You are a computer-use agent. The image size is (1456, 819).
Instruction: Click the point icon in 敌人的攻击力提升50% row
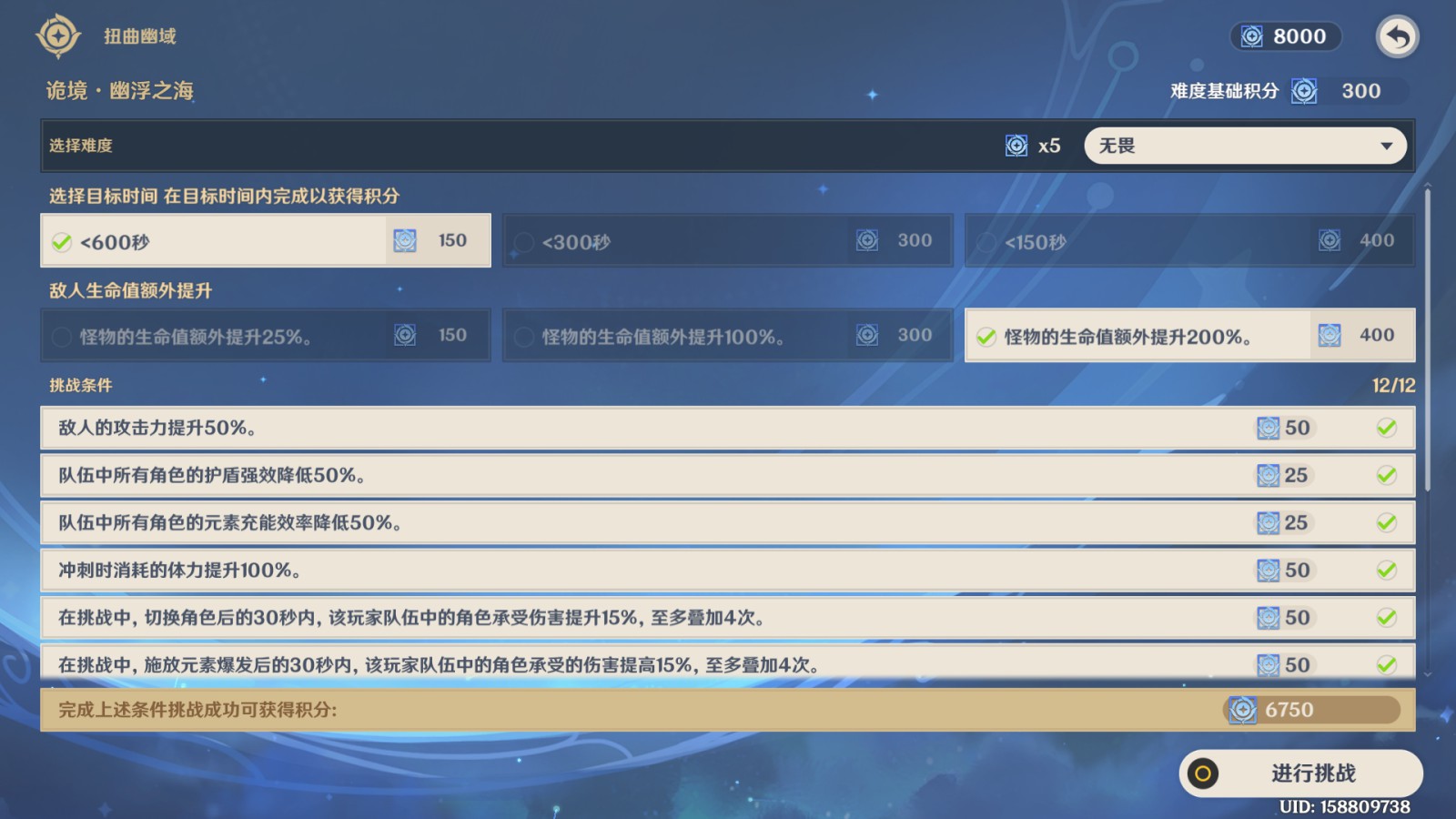click(x=1268, y=428)
